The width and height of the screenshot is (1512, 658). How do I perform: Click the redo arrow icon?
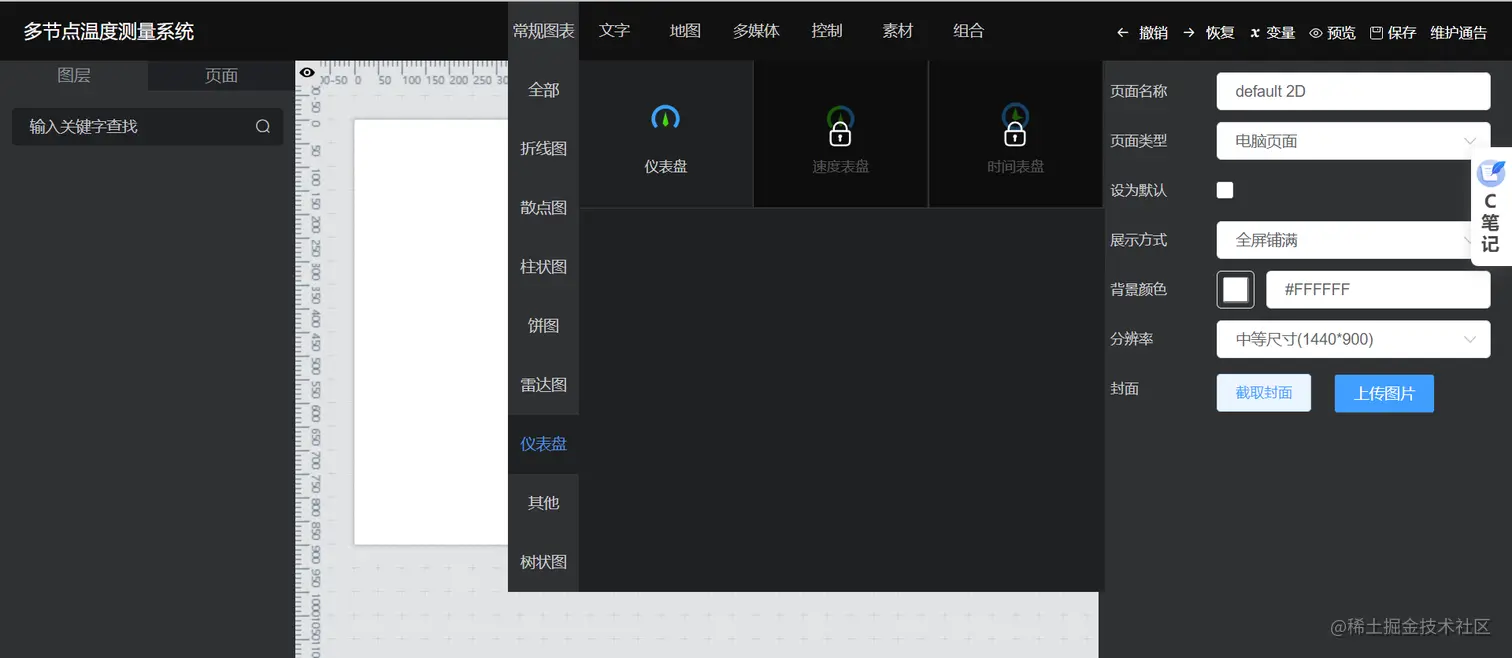click(1189, 32)
